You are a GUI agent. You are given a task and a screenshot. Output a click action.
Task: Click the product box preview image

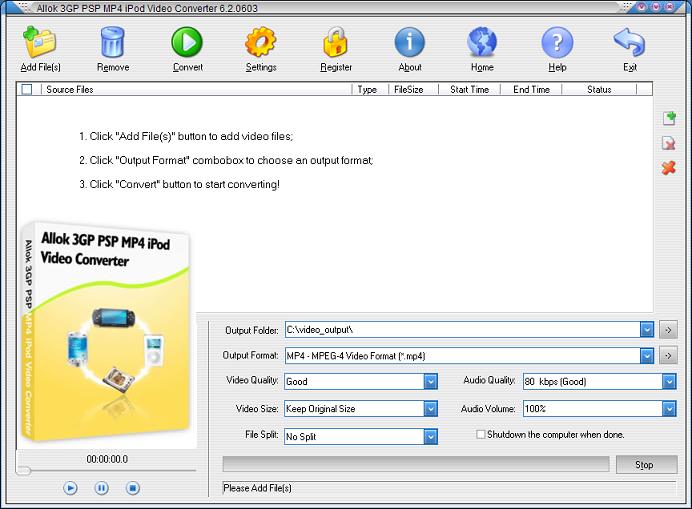106,332
